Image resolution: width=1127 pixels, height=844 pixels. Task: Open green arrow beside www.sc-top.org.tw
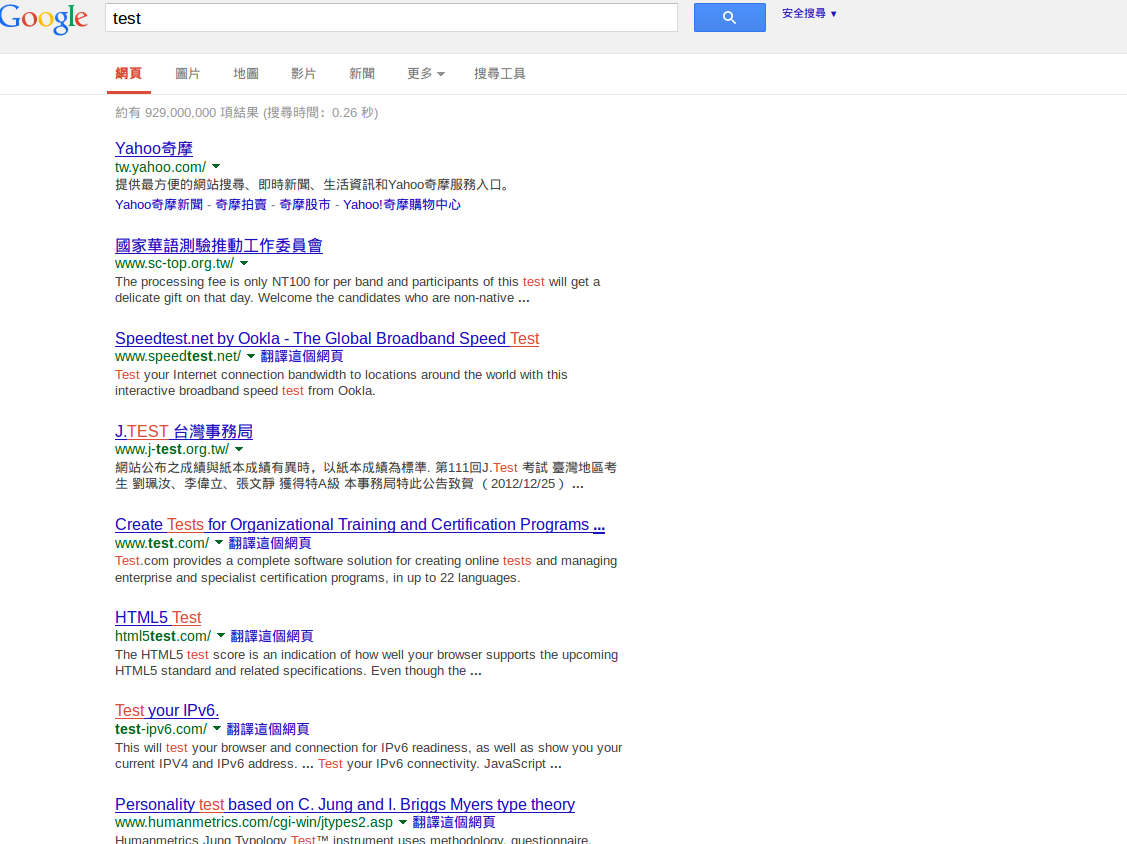tap(244, 263)
